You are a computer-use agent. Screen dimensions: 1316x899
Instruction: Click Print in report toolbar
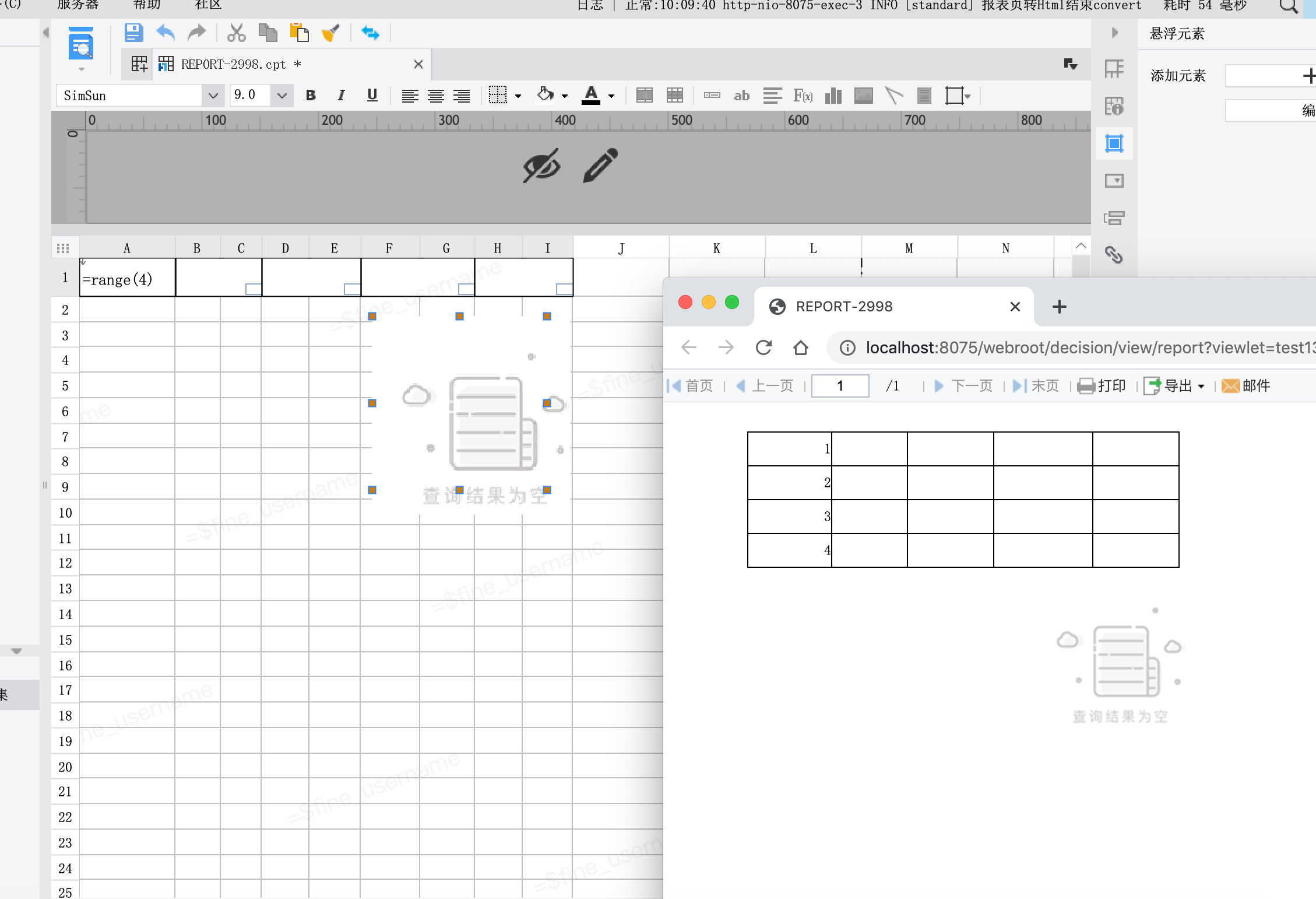pos(1102,386)
